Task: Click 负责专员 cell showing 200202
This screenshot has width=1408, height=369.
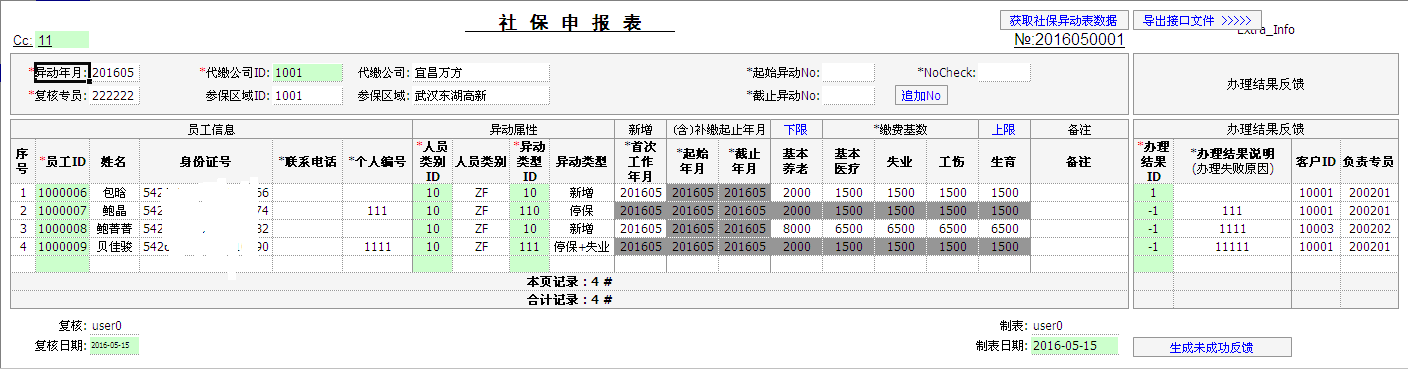Action: point(1369,229)
